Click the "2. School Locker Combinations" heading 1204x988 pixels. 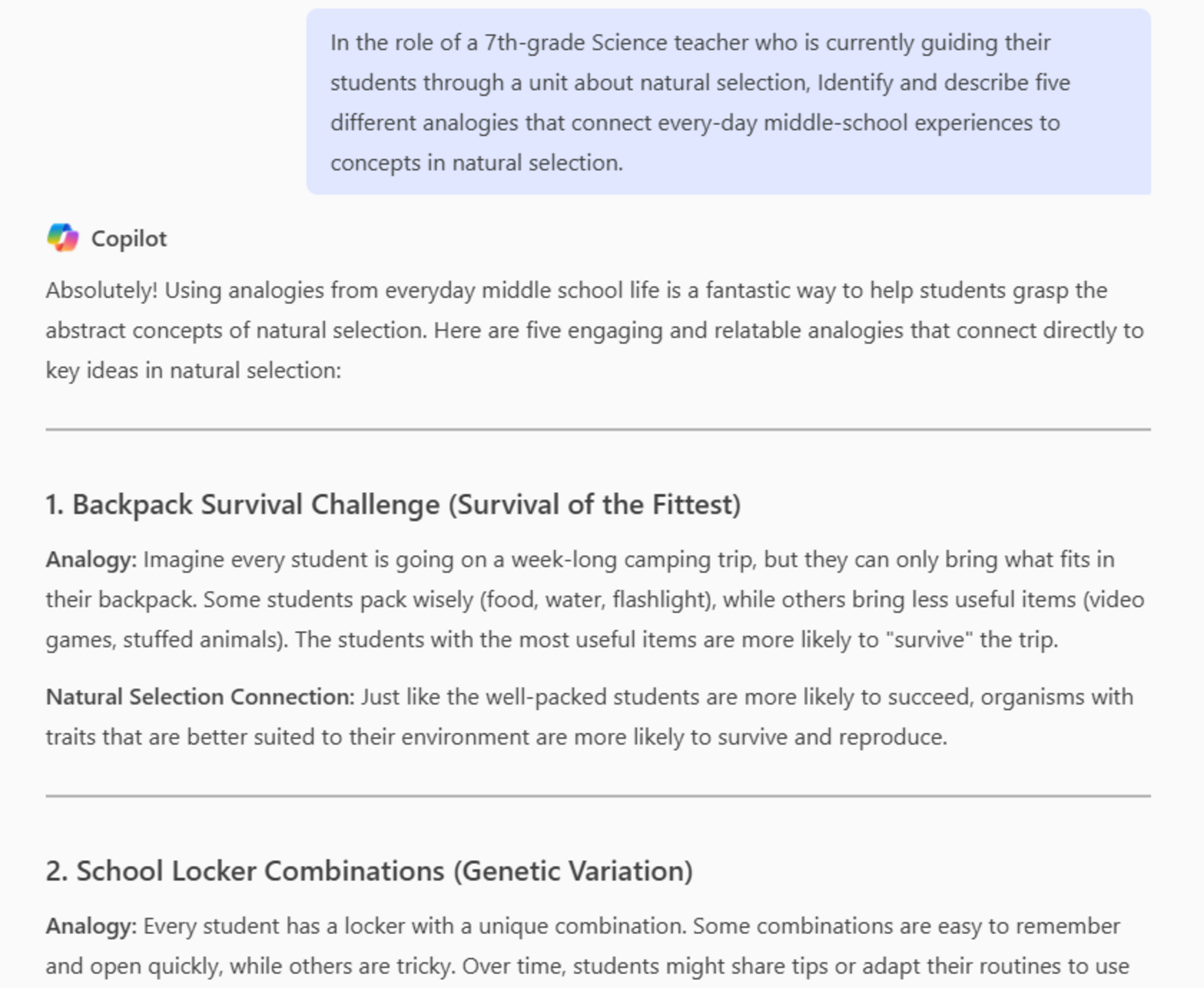click(x=245, y=871)
